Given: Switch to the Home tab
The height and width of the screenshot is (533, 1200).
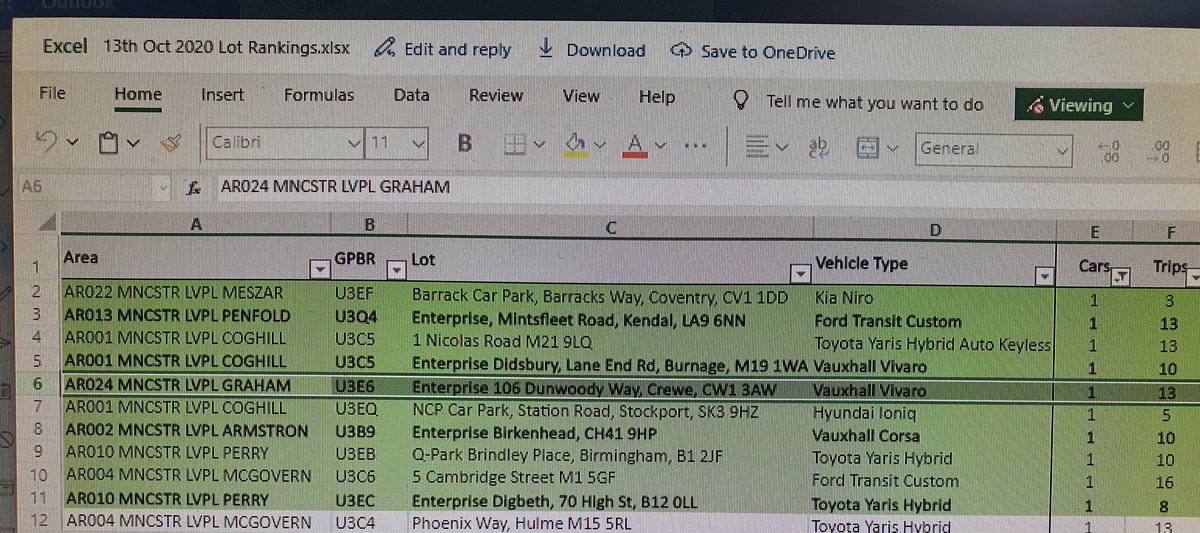Looking at the screenshot, I should point(138,94).
